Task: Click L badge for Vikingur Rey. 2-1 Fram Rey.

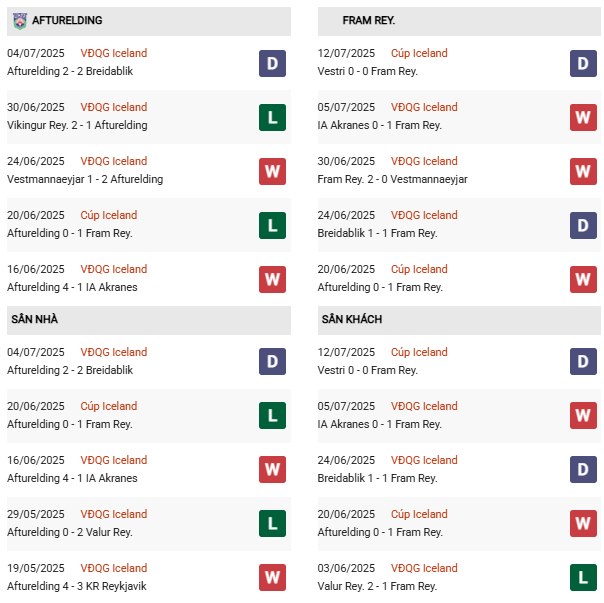Action: (584, 578)
